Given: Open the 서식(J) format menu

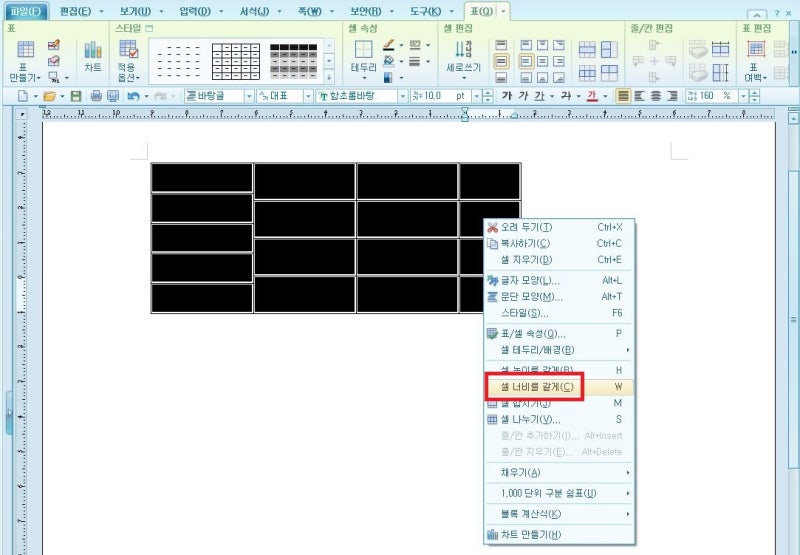Looking at the screenshot, I should click(255, 11).
